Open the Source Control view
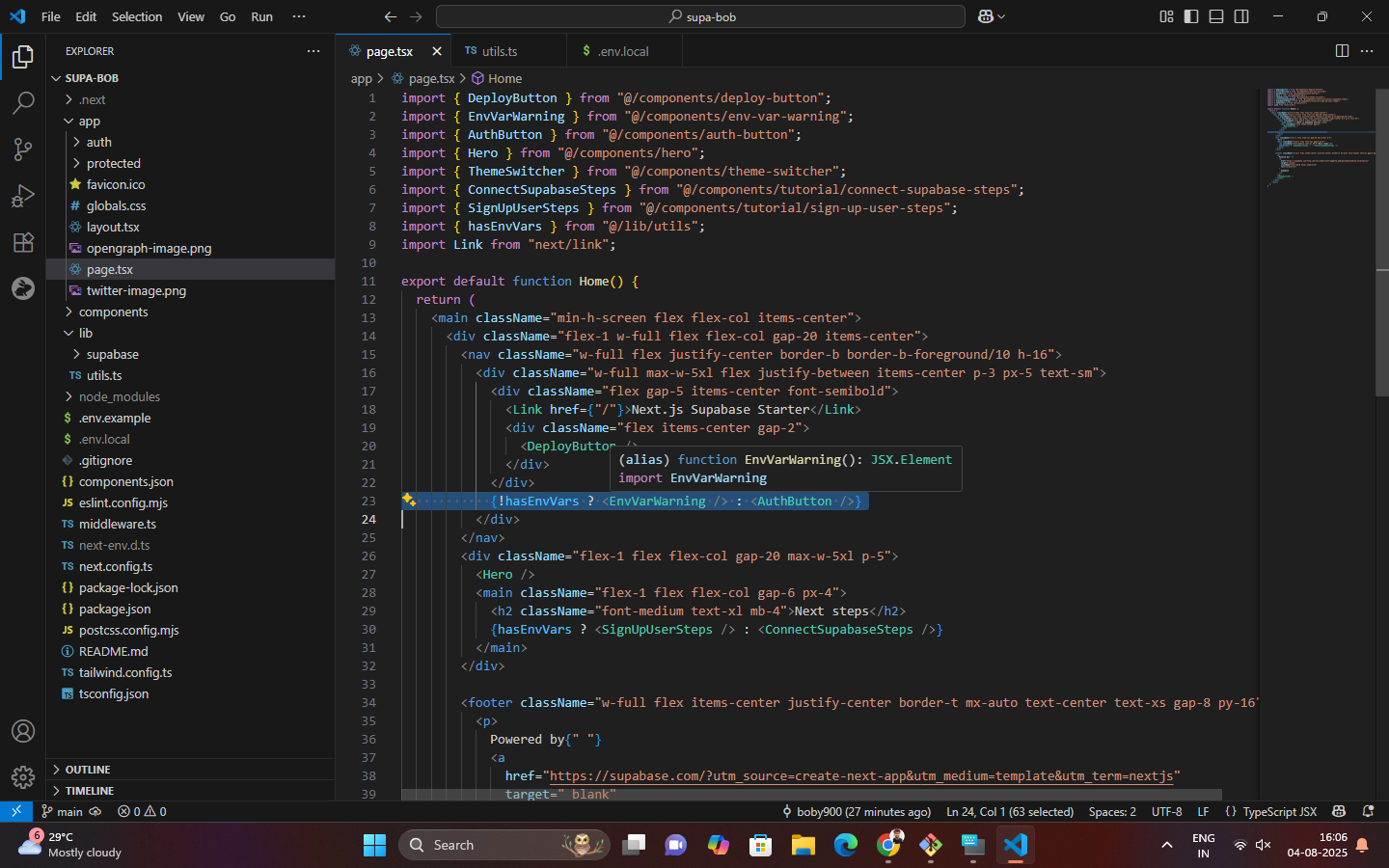1389x868 pixels. click(23, 149)
